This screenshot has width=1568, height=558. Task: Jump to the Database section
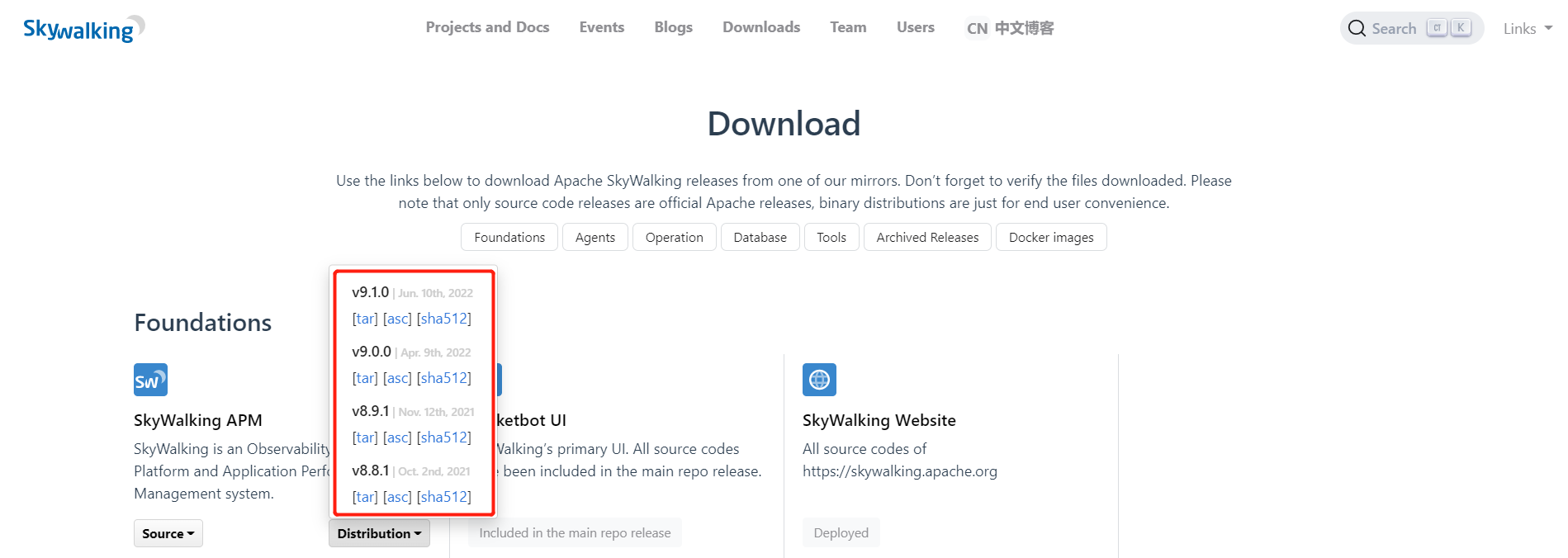[x=760, y=237]
